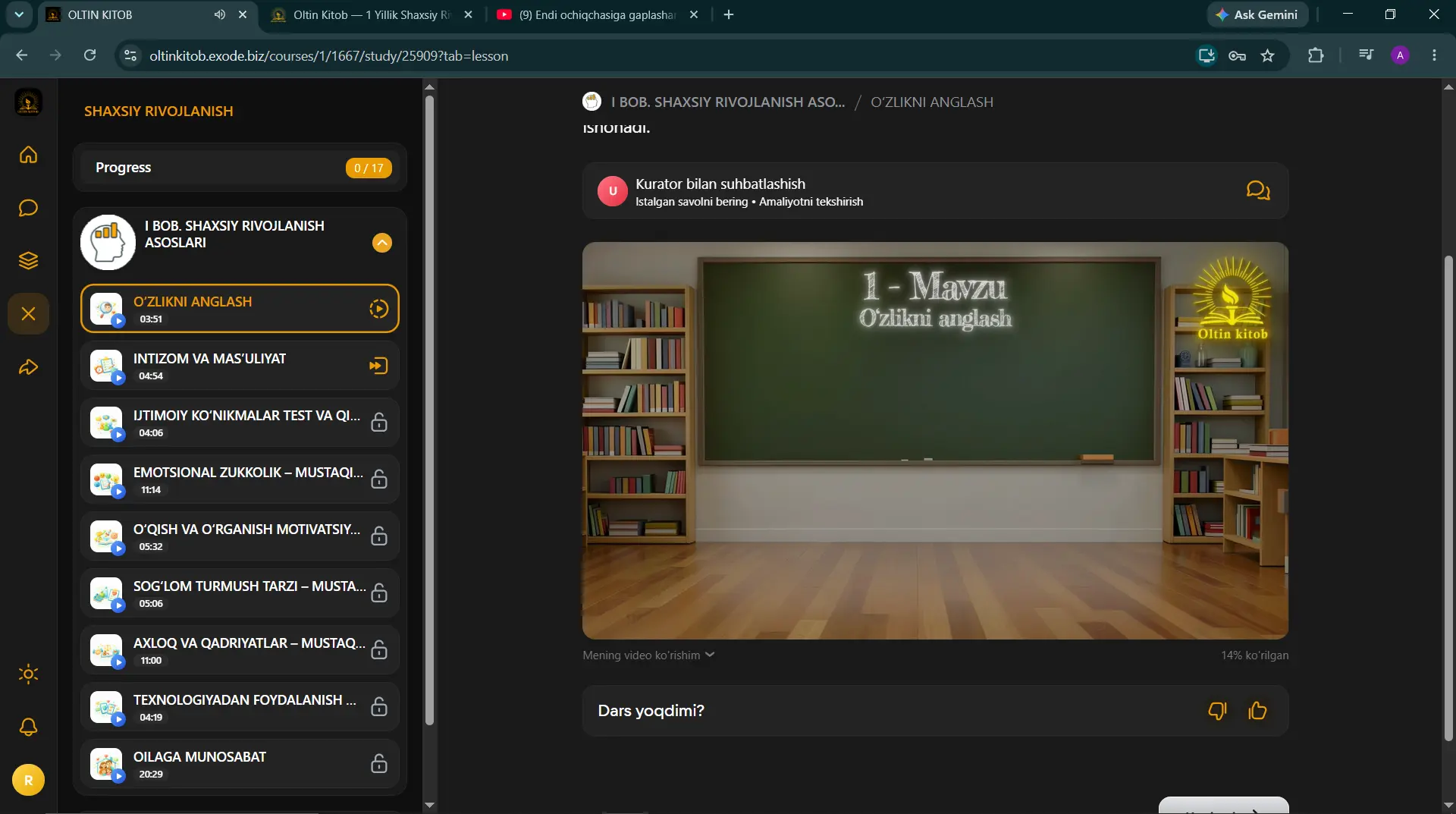Toggle the sun theme icon
This screenshot has width=1456, height=814.
pos(28,674)
